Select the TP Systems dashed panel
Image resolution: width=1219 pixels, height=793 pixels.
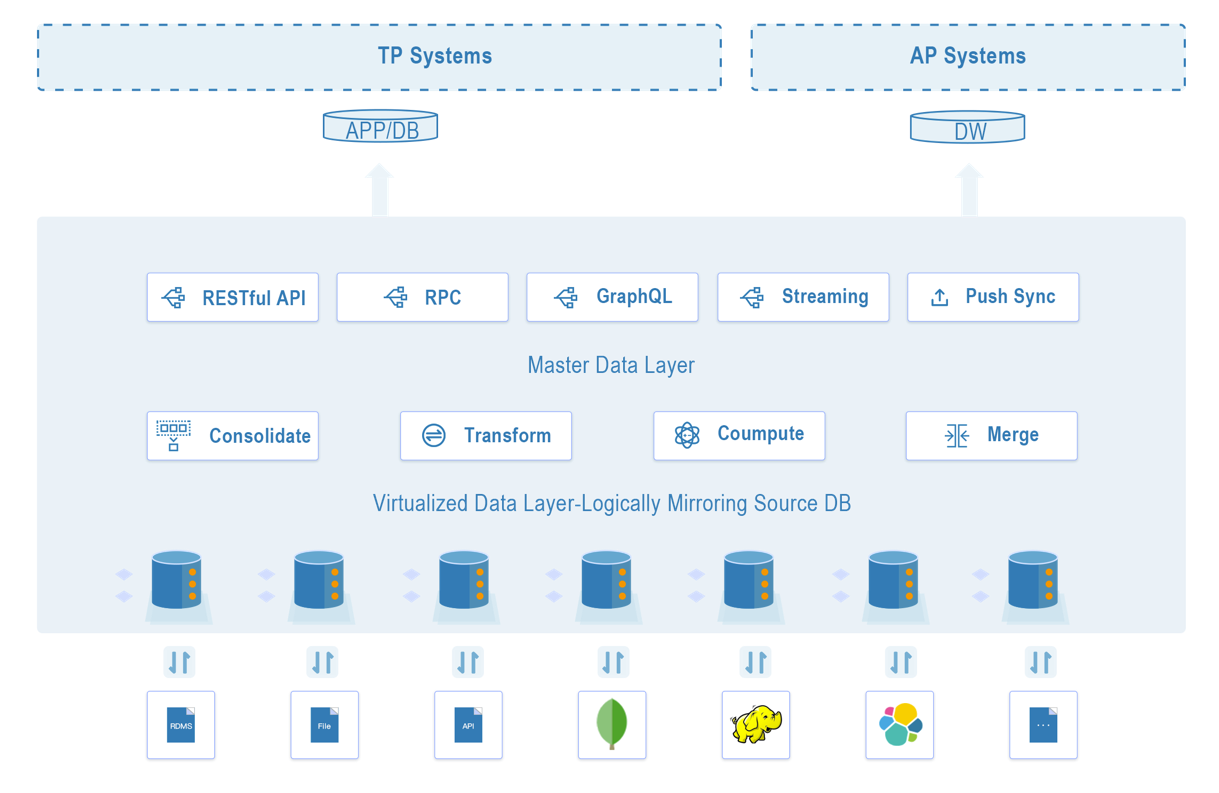point(380,57)
